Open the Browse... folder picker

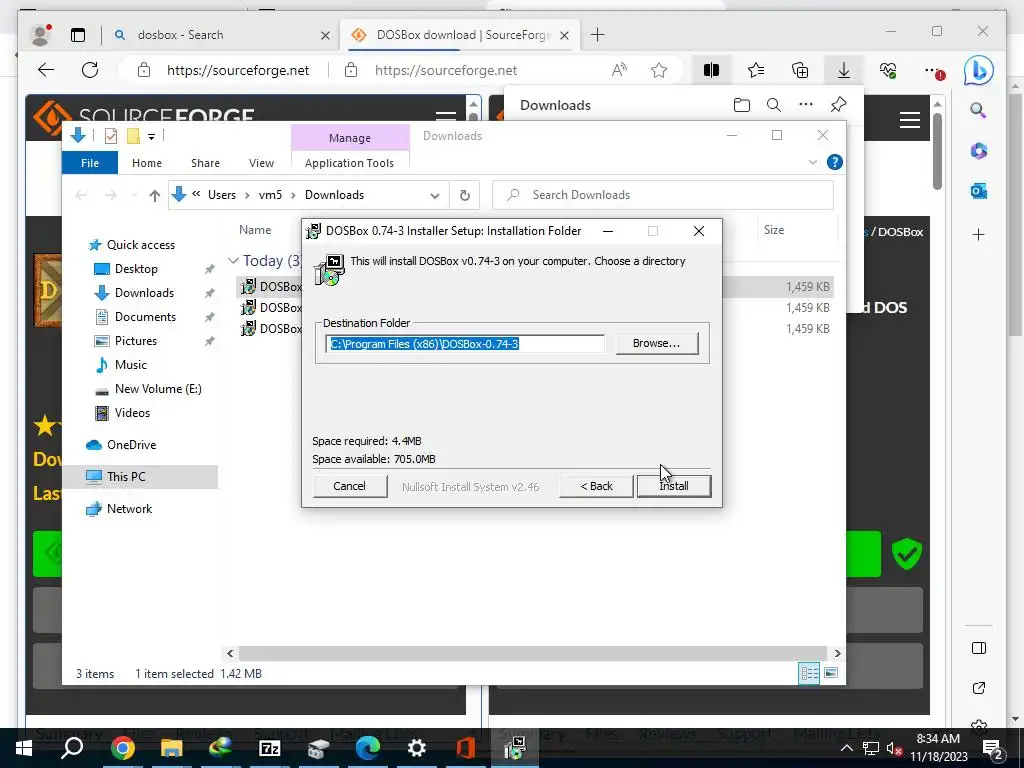click(x=656, y=343)
